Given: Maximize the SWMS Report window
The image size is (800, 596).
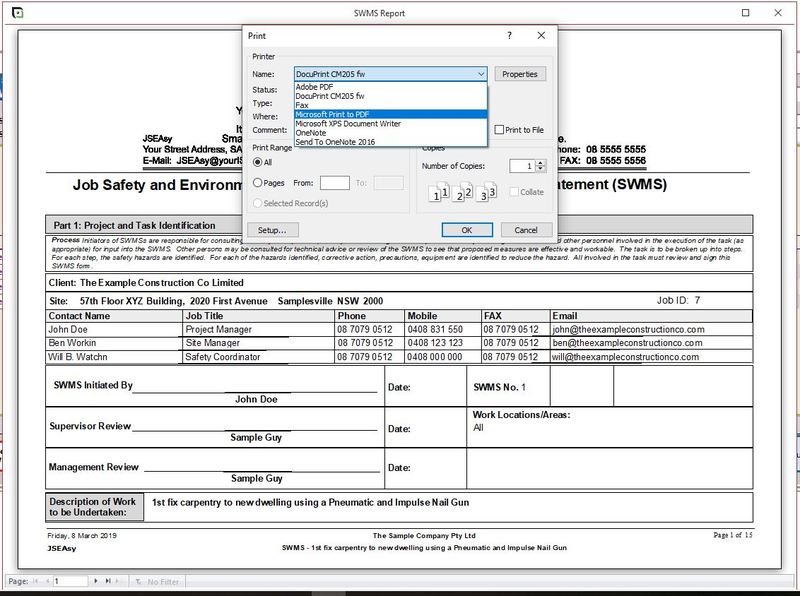Looking at the screenshot, I should click(745, 13).
